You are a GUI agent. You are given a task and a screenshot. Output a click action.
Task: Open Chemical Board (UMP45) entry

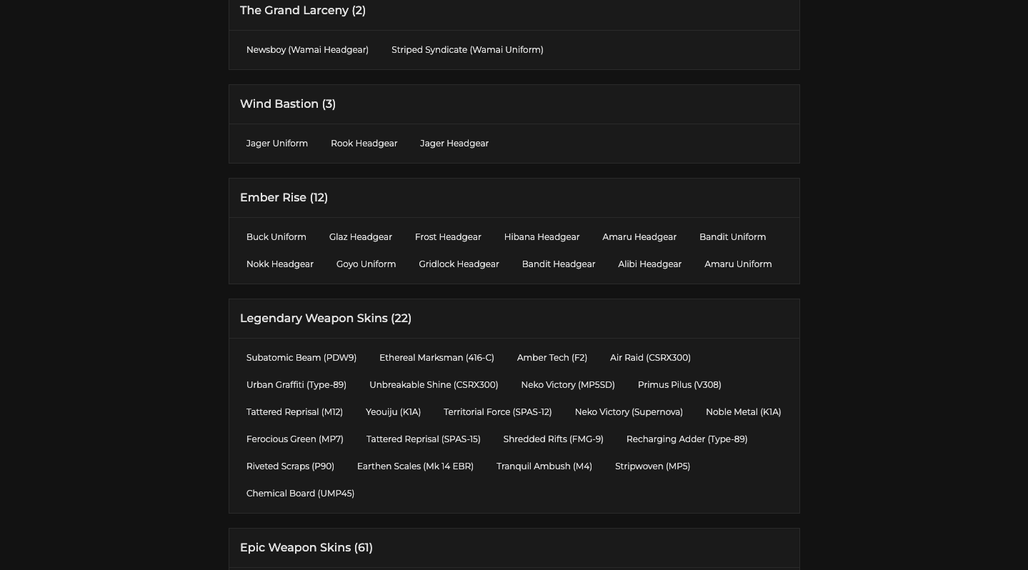[x=300, y=493]
